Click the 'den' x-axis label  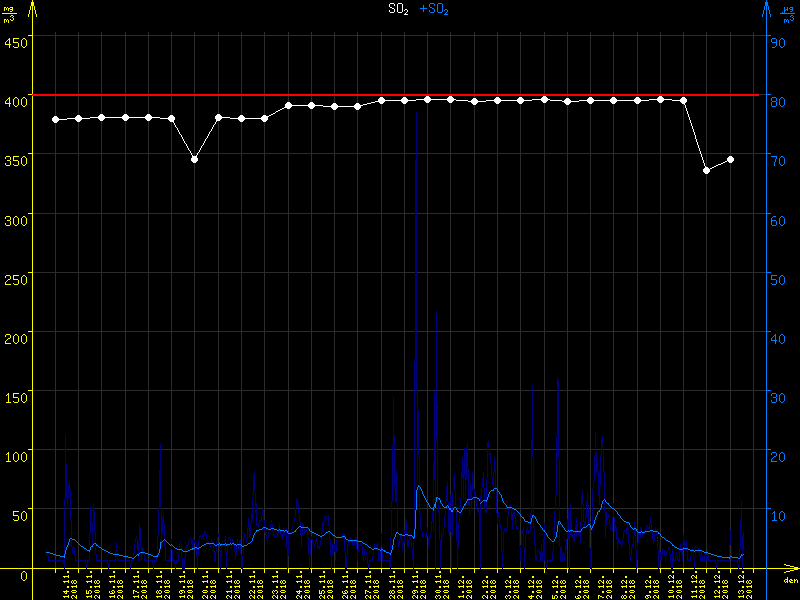789,580
